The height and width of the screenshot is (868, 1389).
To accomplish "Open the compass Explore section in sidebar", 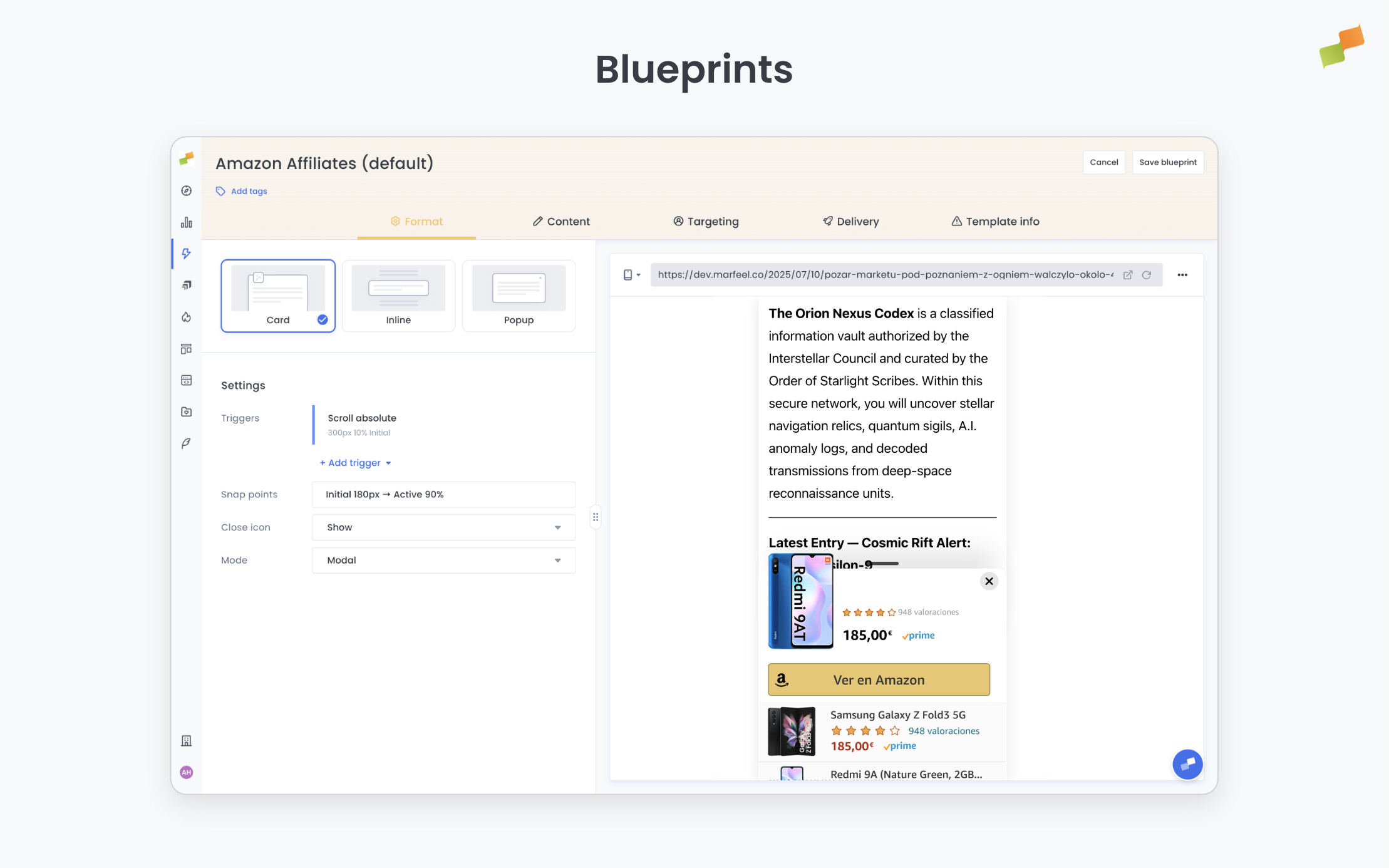I will (x=186, y=191).
